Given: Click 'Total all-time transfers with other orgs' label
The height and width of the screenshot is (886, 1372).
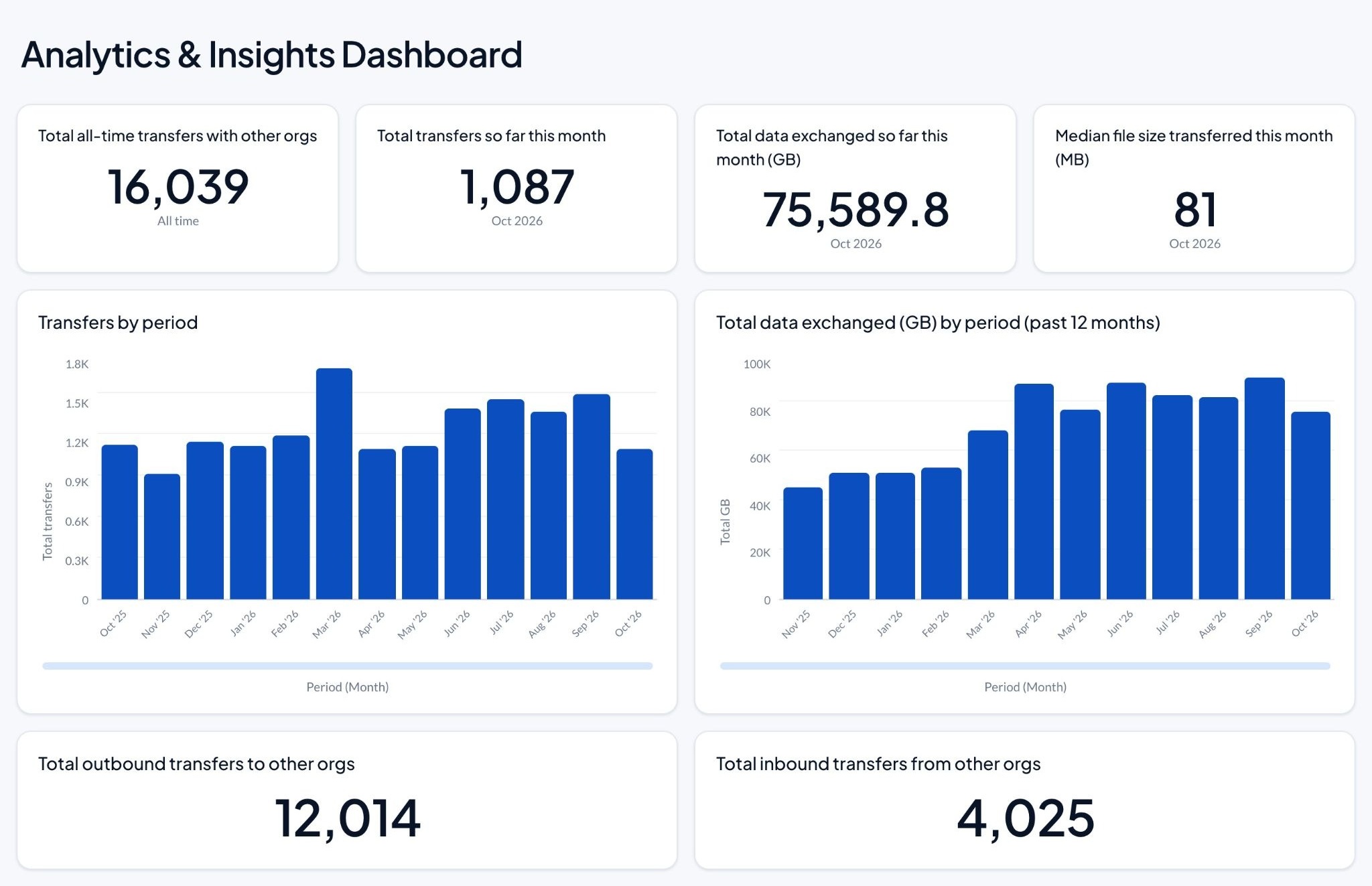Looking at the screenshot, I should [x=178, y=136].
